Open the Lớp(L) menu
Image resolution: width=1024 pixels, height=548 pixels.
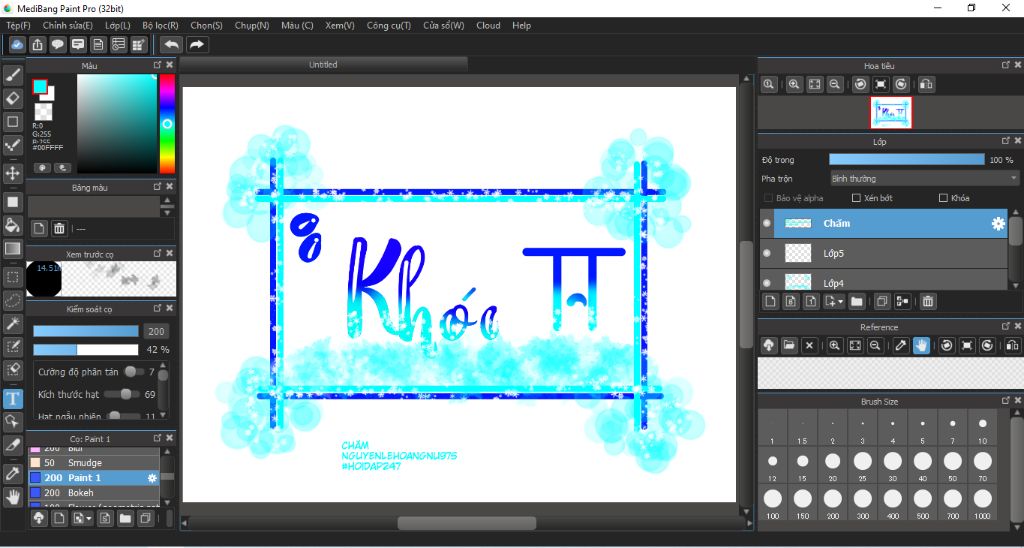pyautogui.click(x=118, y=25)
